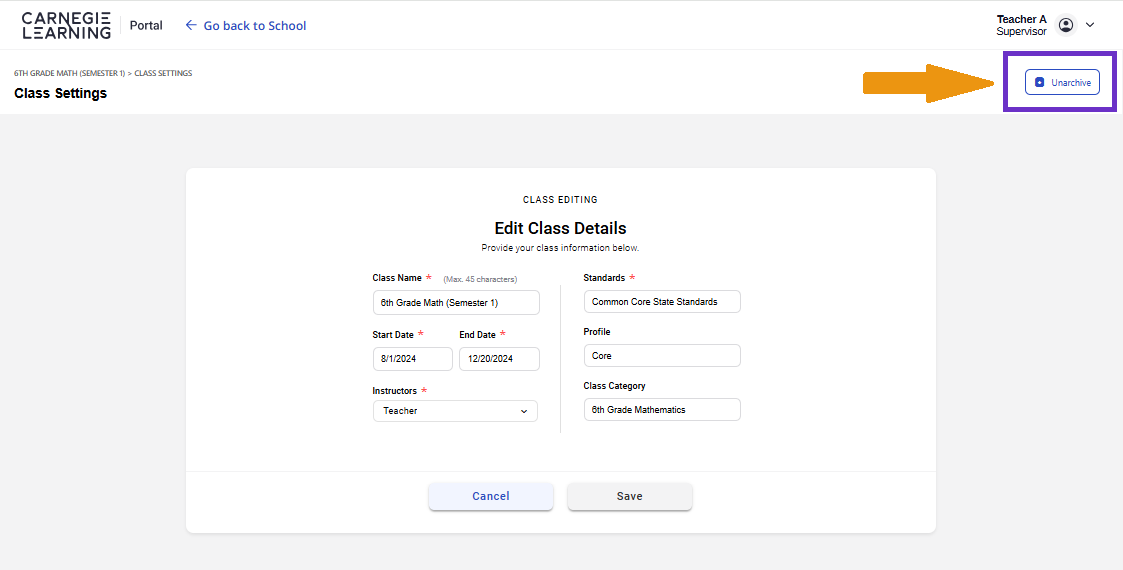Select the Class Name input field
The image size is (1123, 570).
pyautogui.click(x=456, y=302)
